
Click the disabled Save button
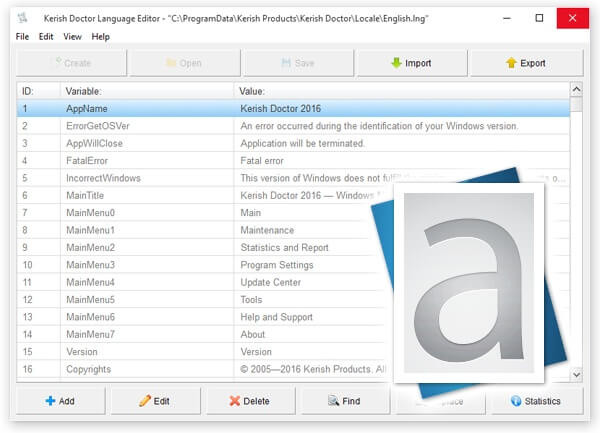coord(299,63)
